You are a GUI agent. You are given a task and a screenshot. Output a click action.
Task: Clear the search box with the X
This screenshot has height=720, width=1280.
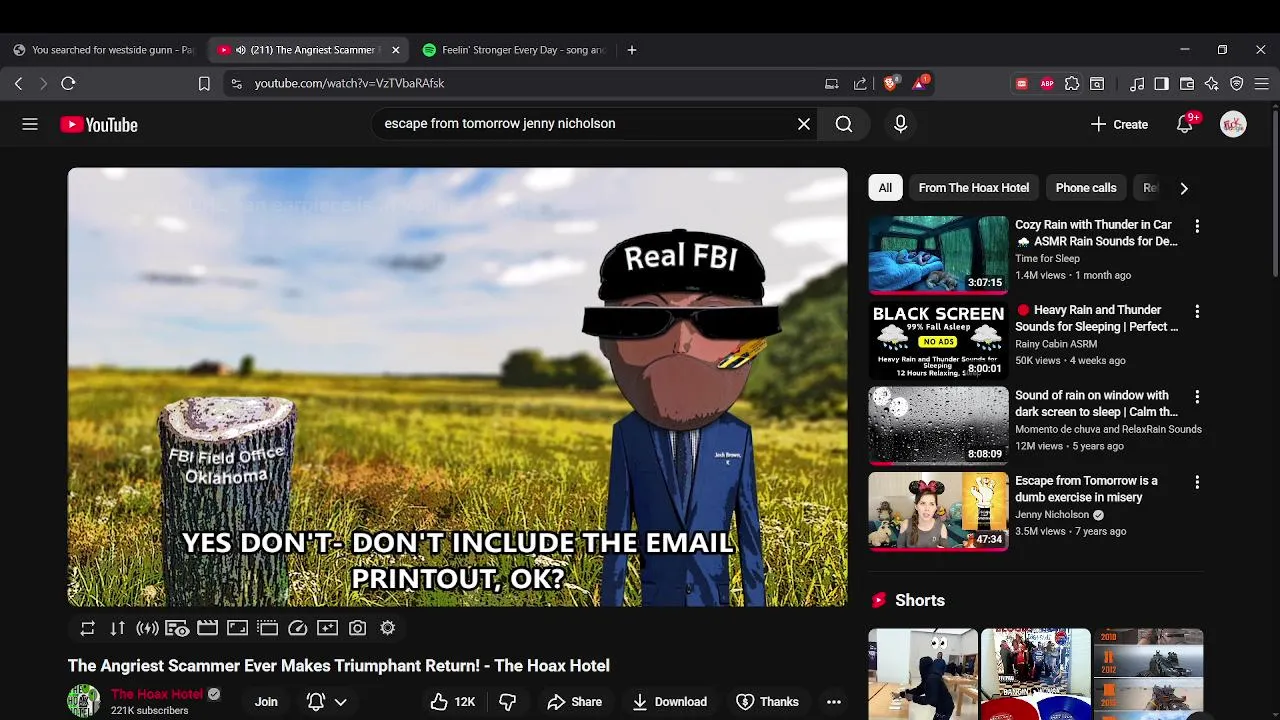click(x=804, y=124)
